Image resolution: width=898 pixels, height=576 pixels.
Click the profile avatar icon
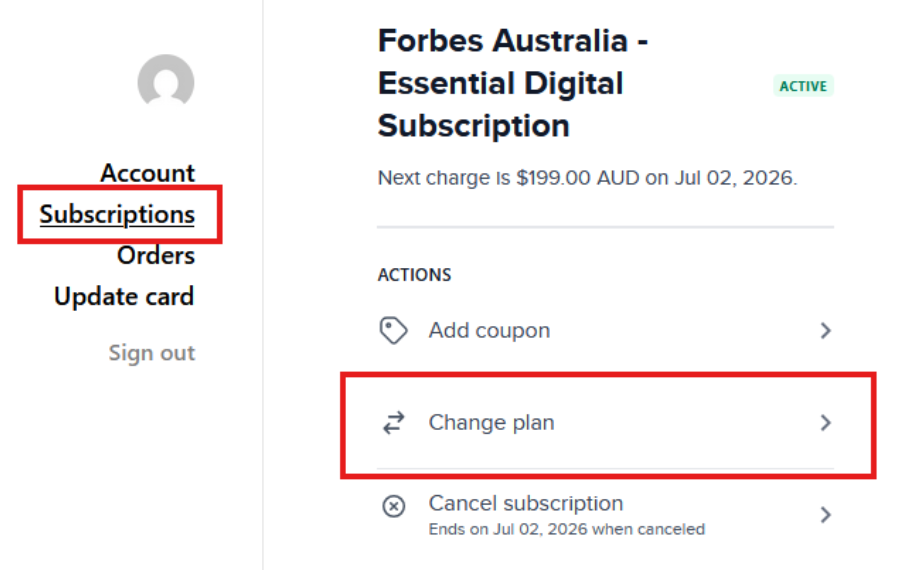click(165, 82)
